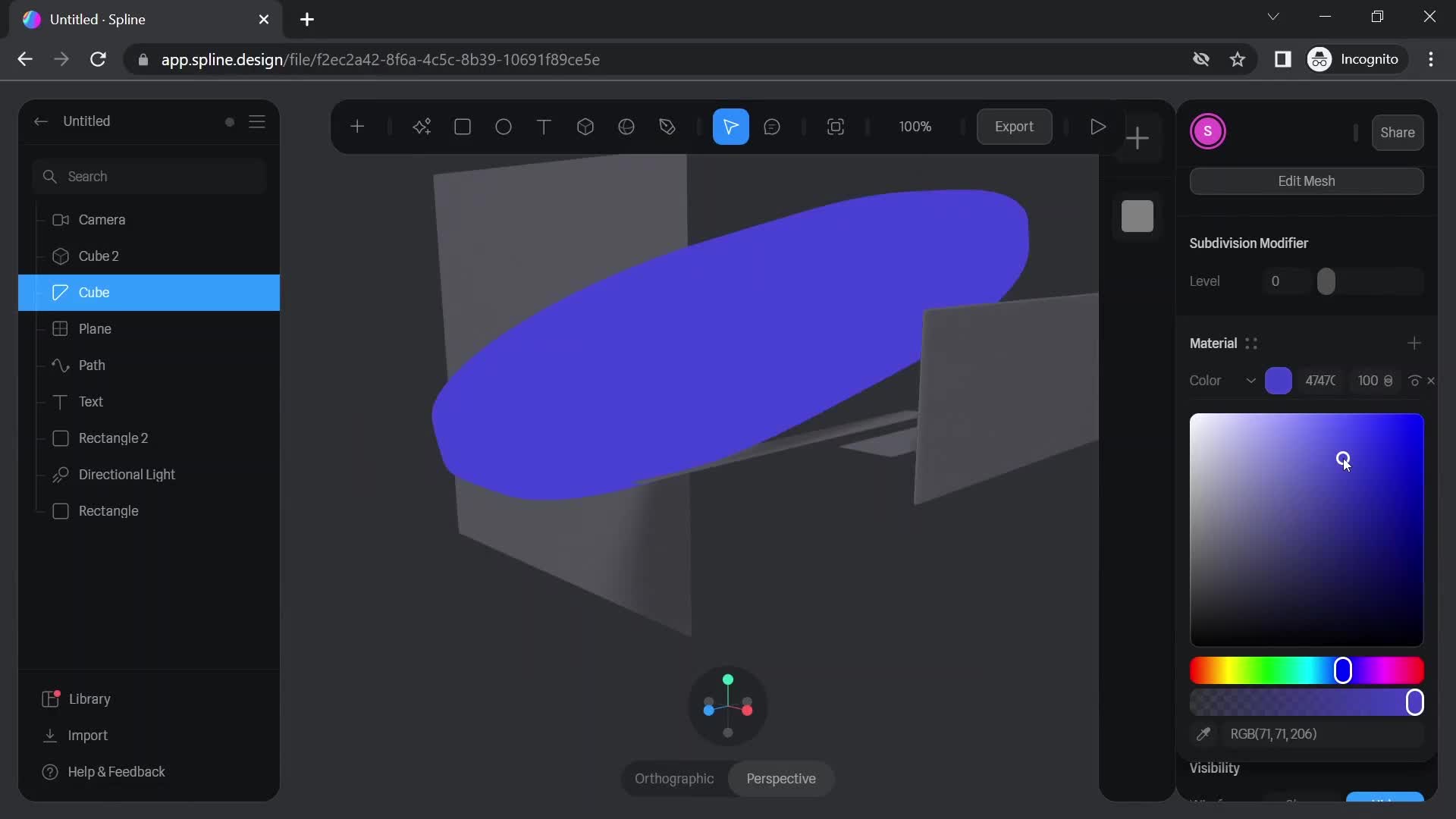Select the Ellipse shape tool
This screenshot has height=819, width=1456.
coord(504,127)
